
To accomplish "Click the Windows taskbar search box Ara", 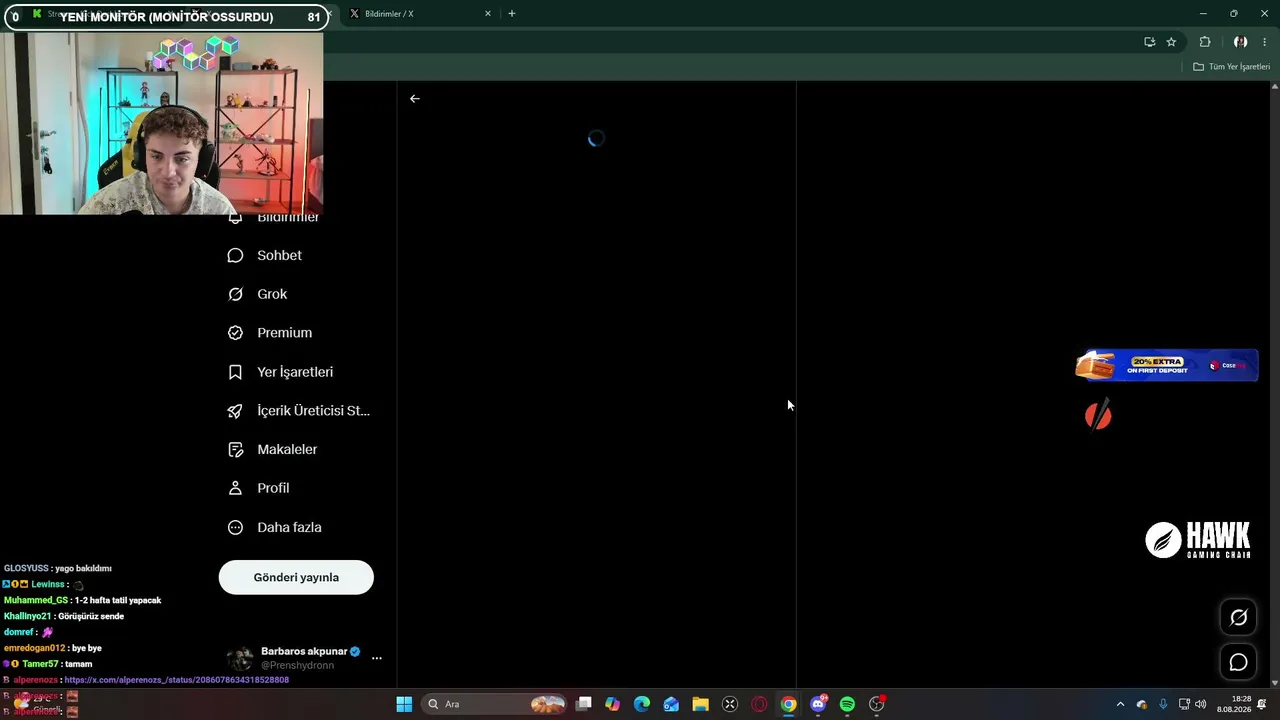I will click(x=496, y=704).
